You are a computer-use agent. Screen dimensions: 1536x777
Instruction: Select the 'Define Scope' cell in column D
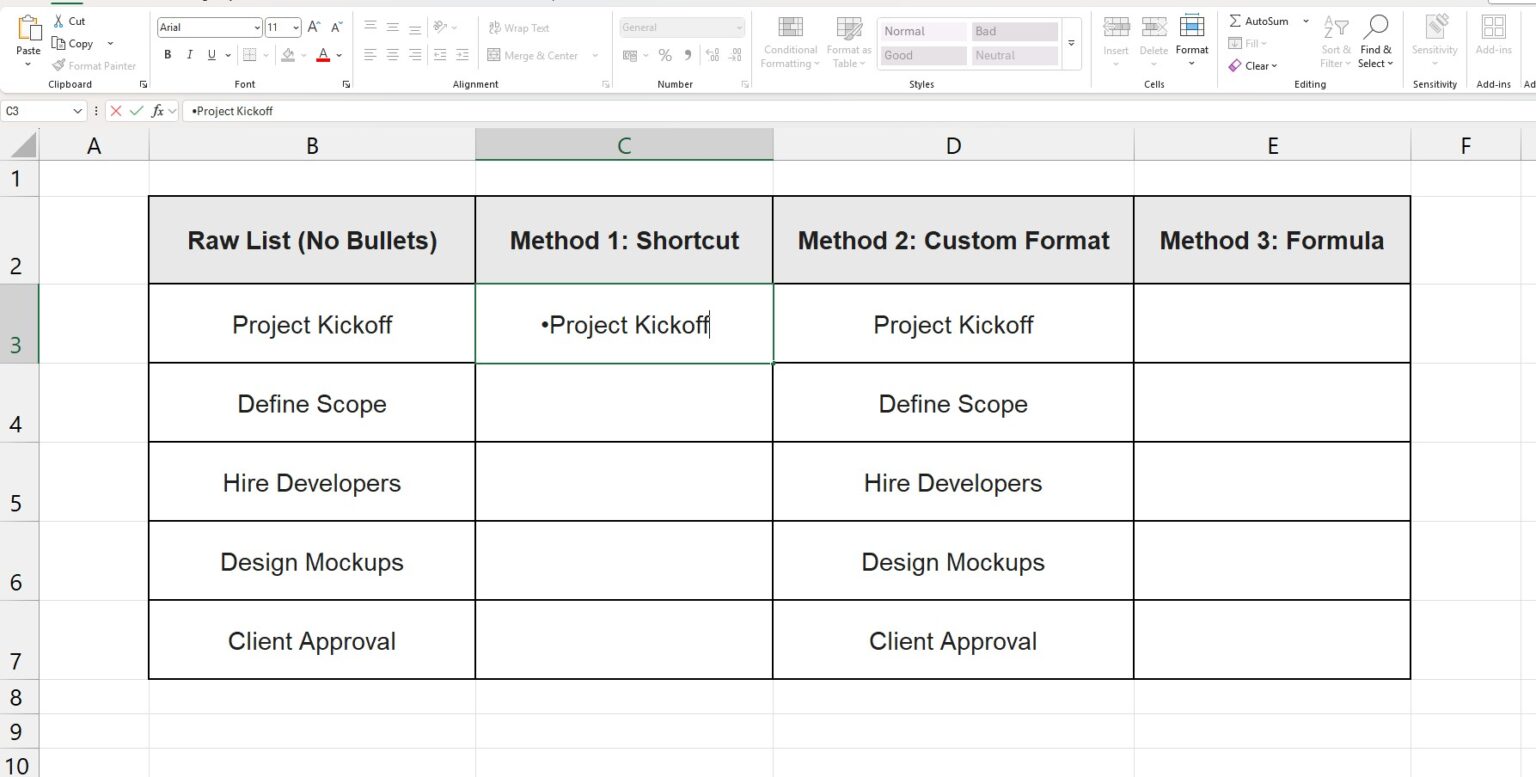pos(953,403)
